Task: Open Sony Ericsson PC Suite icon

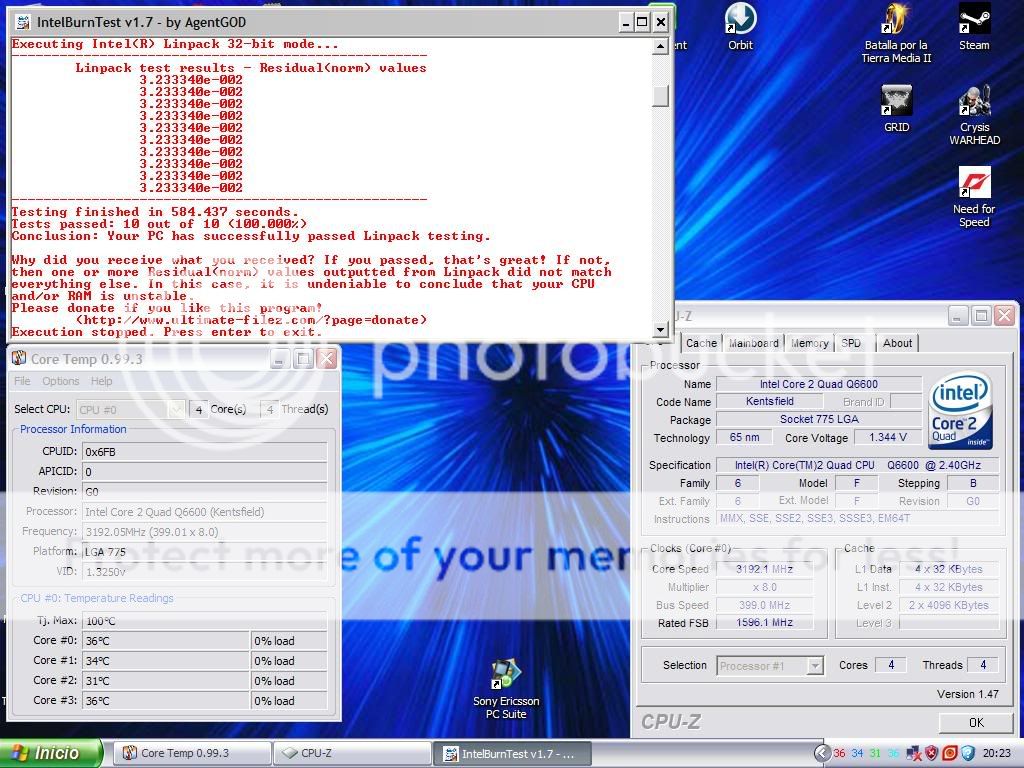Action: (x=506, y=689)
